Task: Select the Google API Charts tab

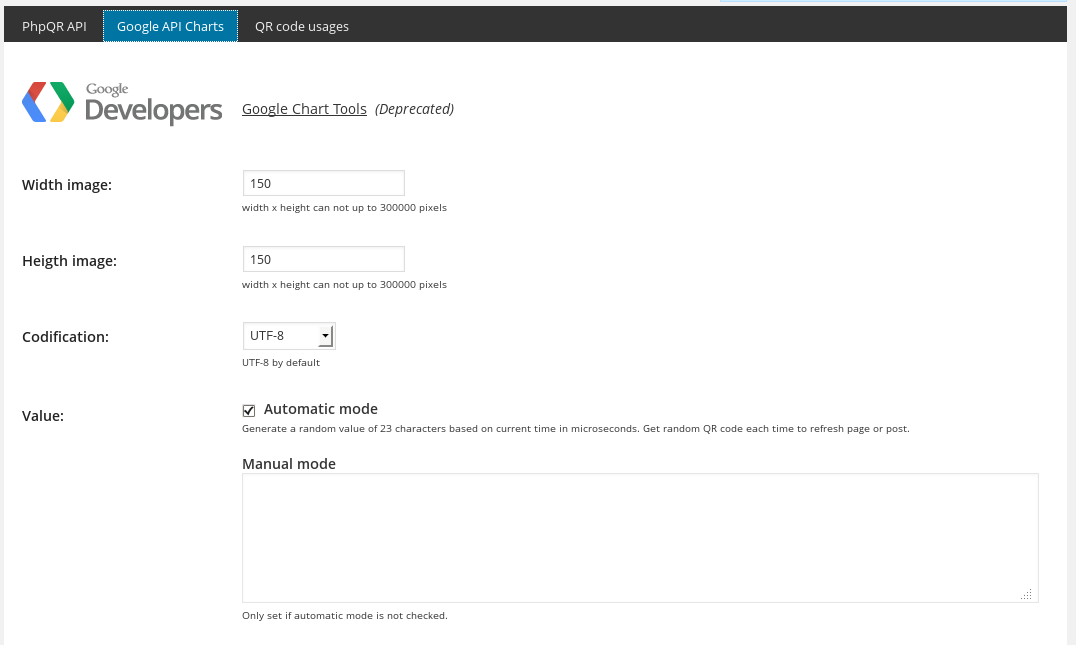Action: (170, 26)
